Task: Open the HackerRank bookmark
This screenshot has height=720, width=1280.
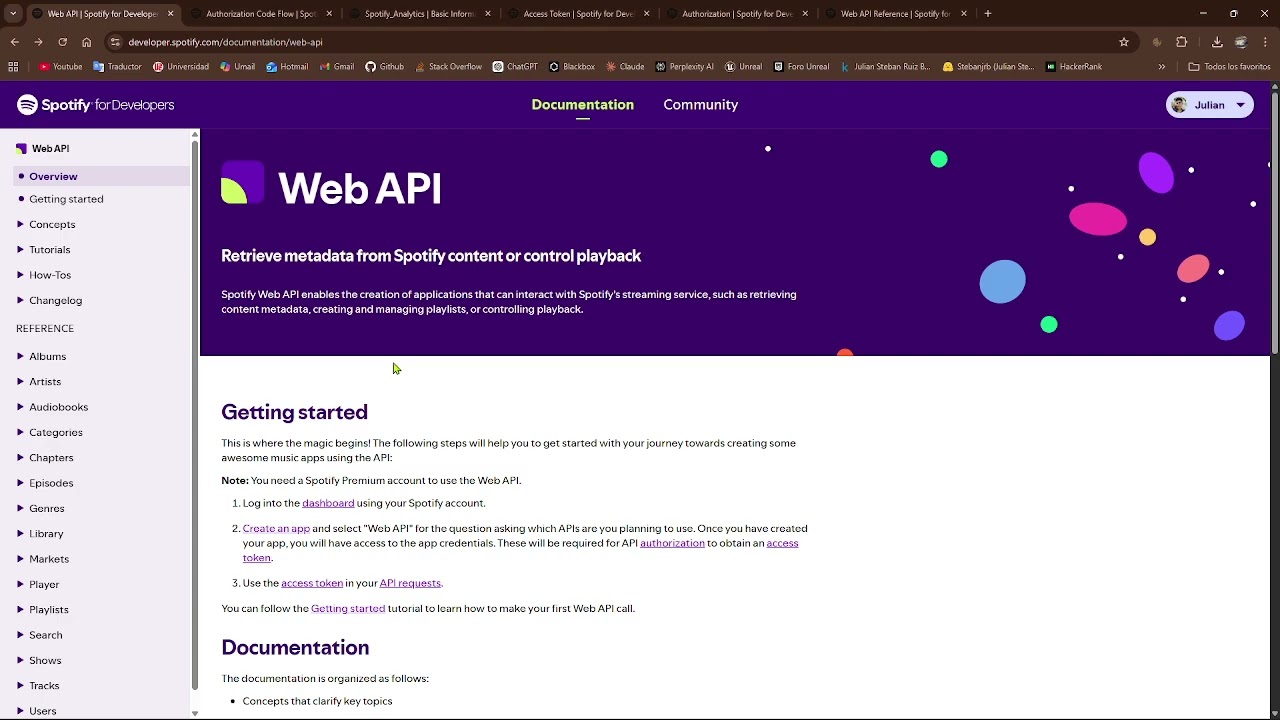Action: 1074,67
